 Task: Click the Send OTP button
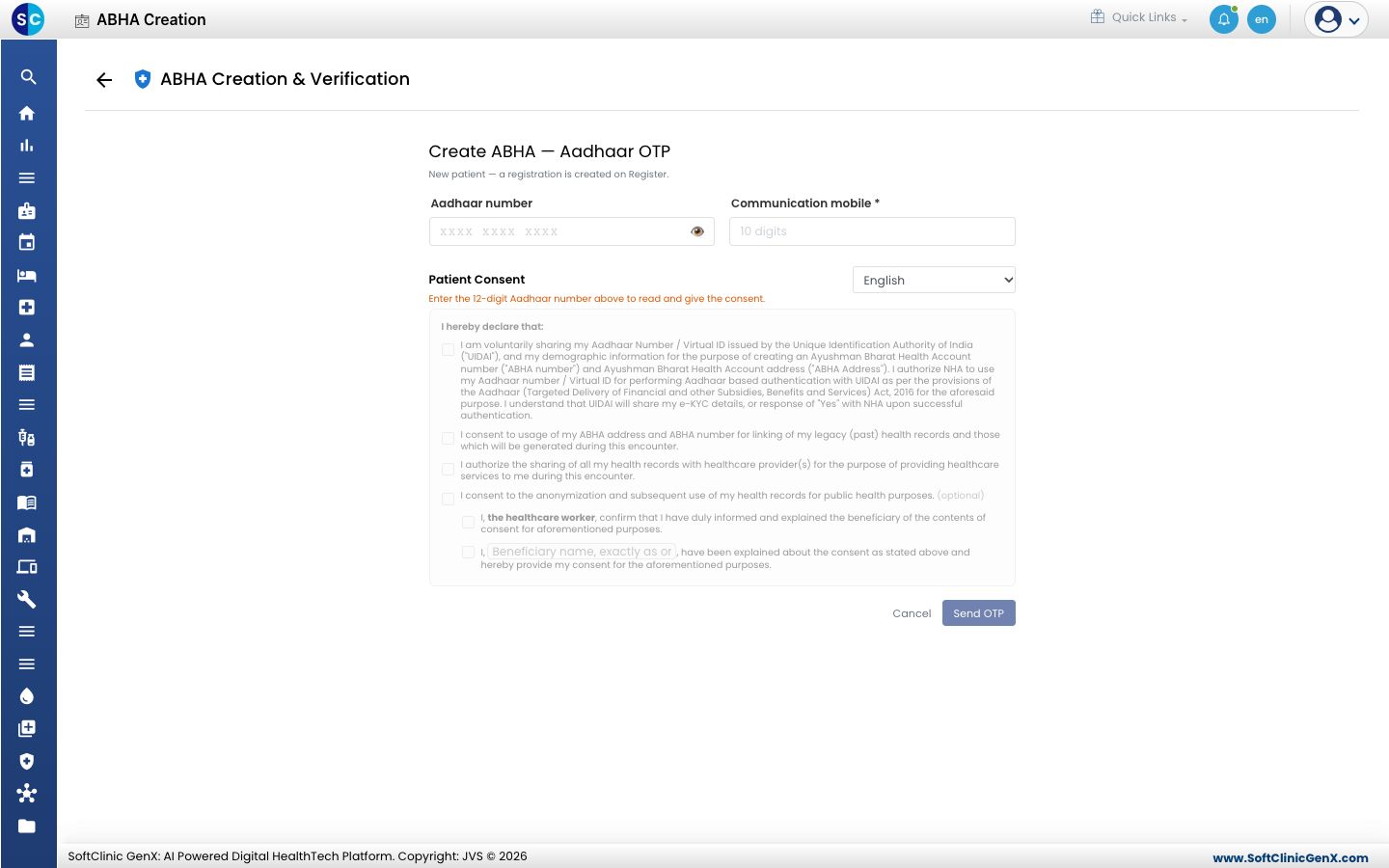coord(978,613)
